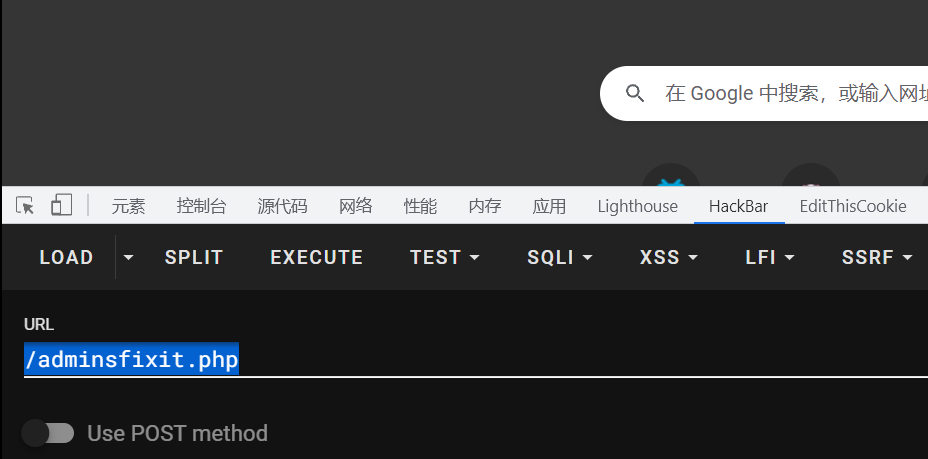Open the EditThisCookie tab
Image resolution: width=928 pixels, height=459 pixels.
853,206
